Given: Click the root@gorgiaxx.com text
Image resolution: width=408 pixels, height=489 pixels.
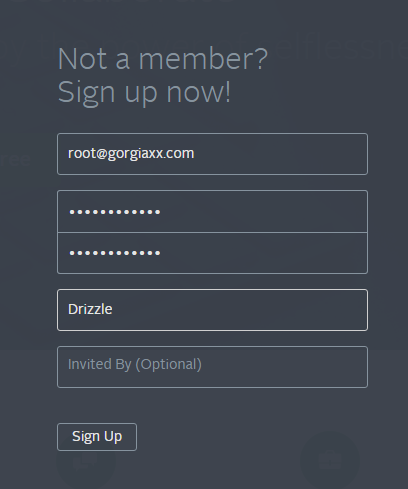Looking at the screenshot, I should point(131,153).
